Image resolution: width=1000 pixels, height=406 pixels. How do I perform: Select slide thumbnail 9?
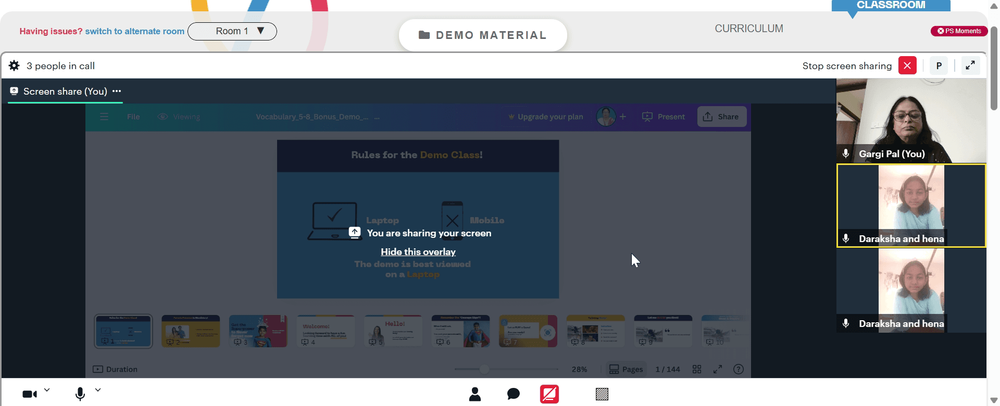tap(663, 331)
